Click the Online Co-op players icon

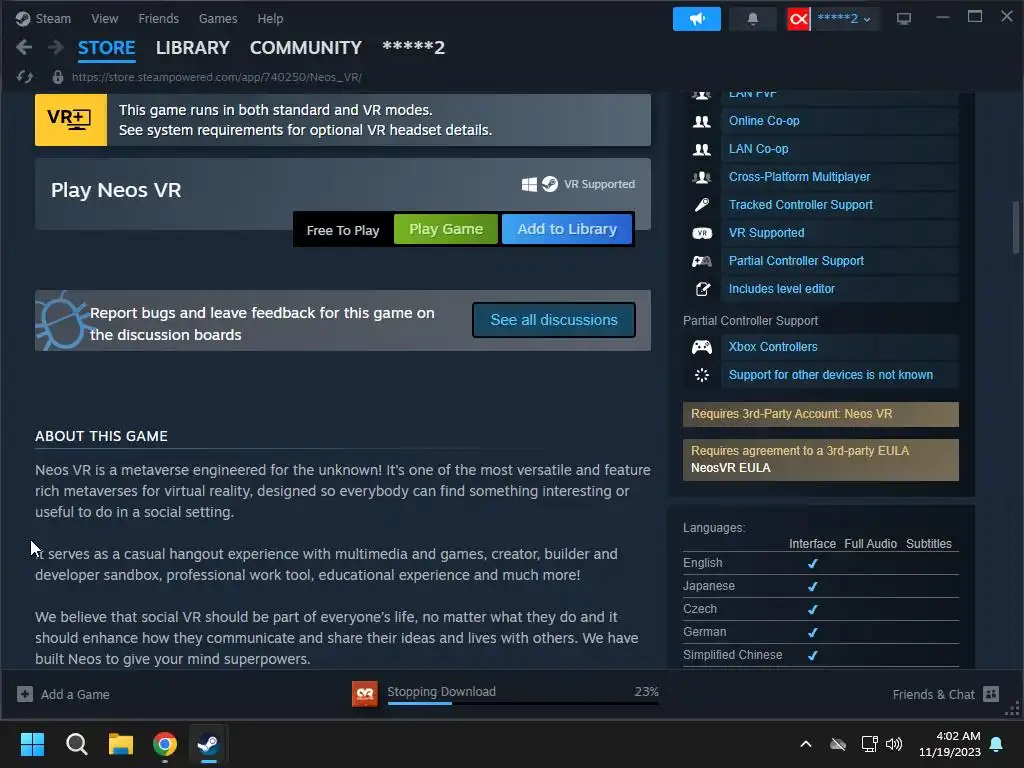pyautogui.click(x=701, y=121)
